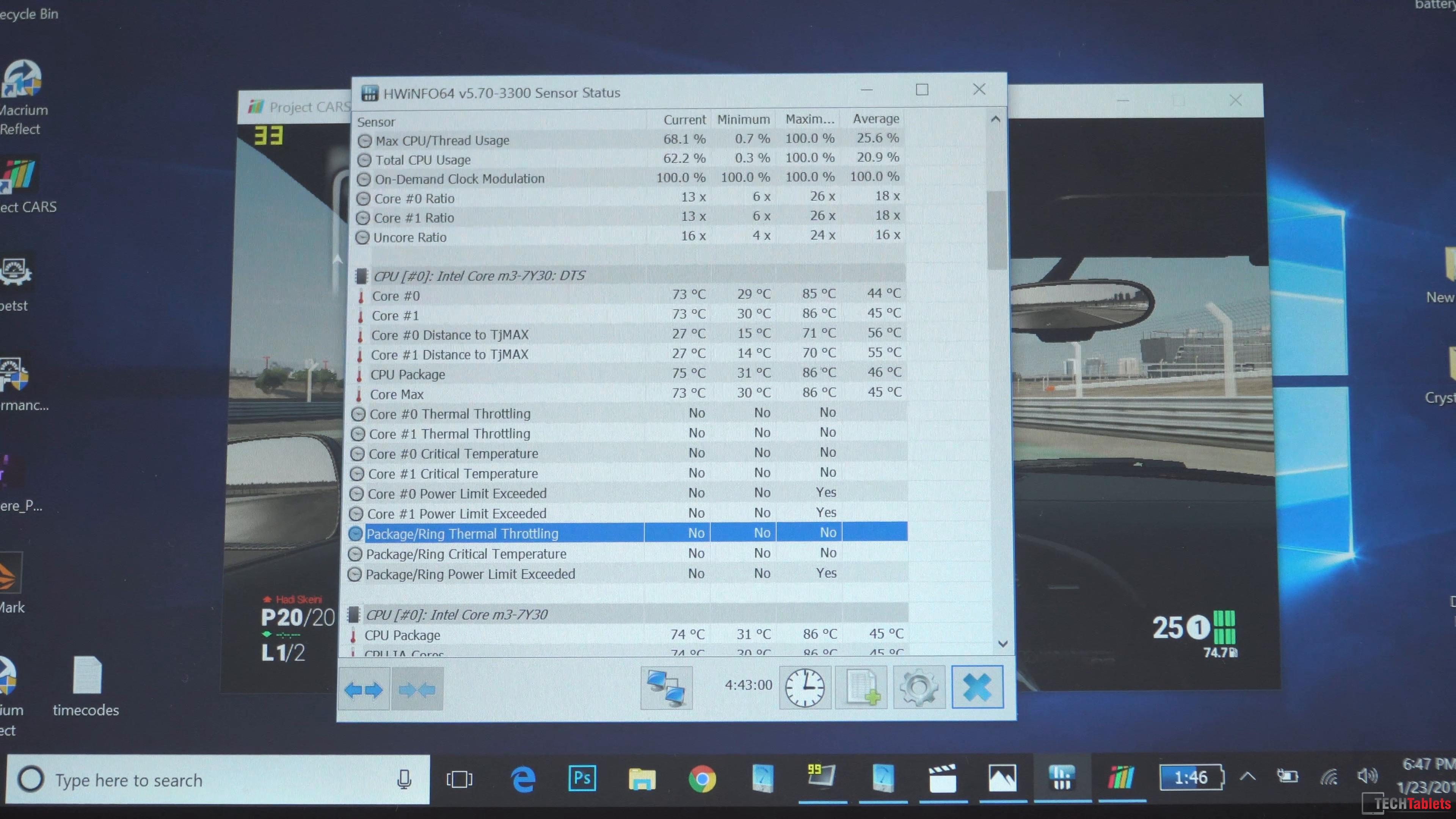Click the microphone icon in search box
1456x819 pixels.
404,779
